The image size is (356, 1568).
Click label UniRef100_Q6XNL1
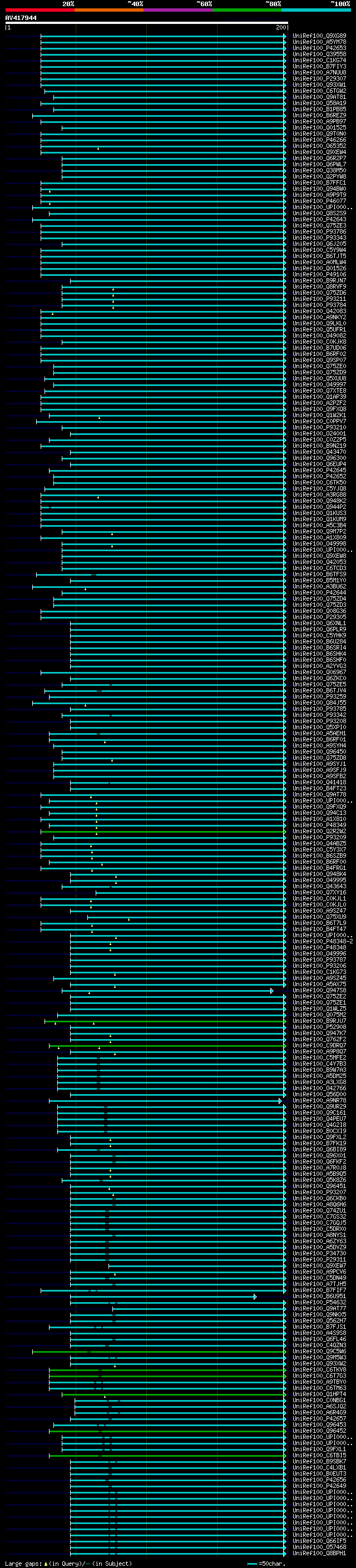tap(319, 624)
